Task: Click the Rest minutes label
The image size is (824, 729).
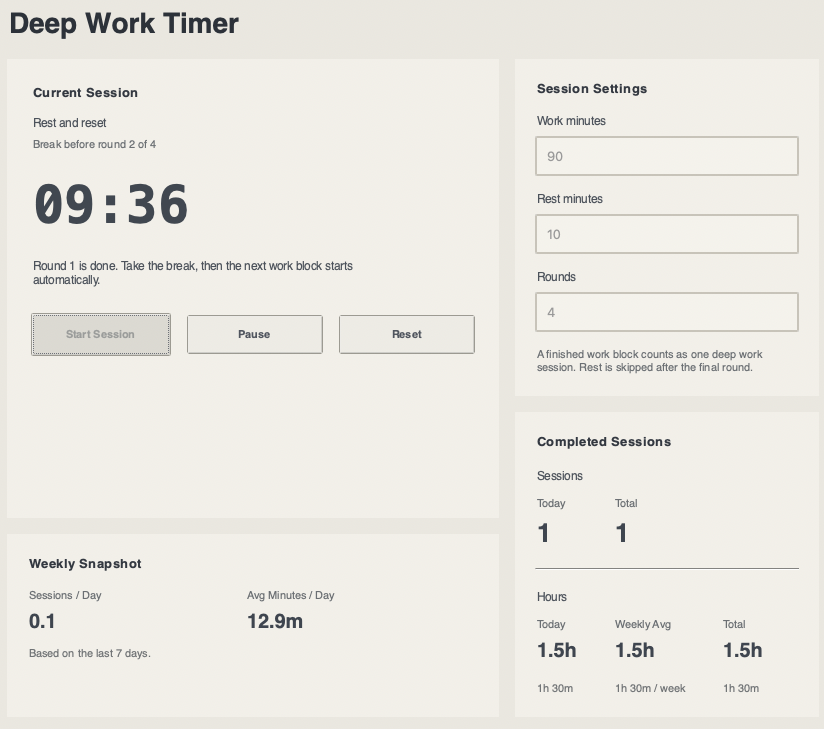Action: [570, 199]
